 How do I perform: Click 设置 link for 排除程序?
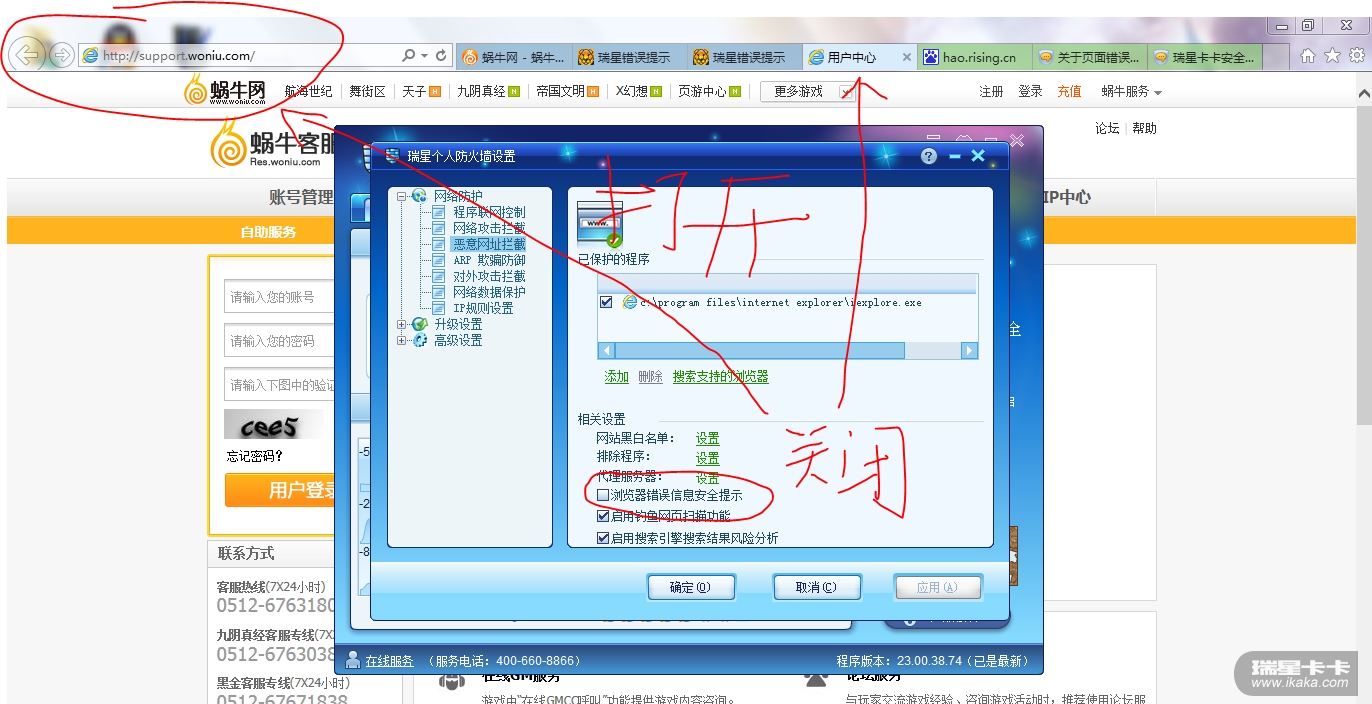[x=708, y=458]
